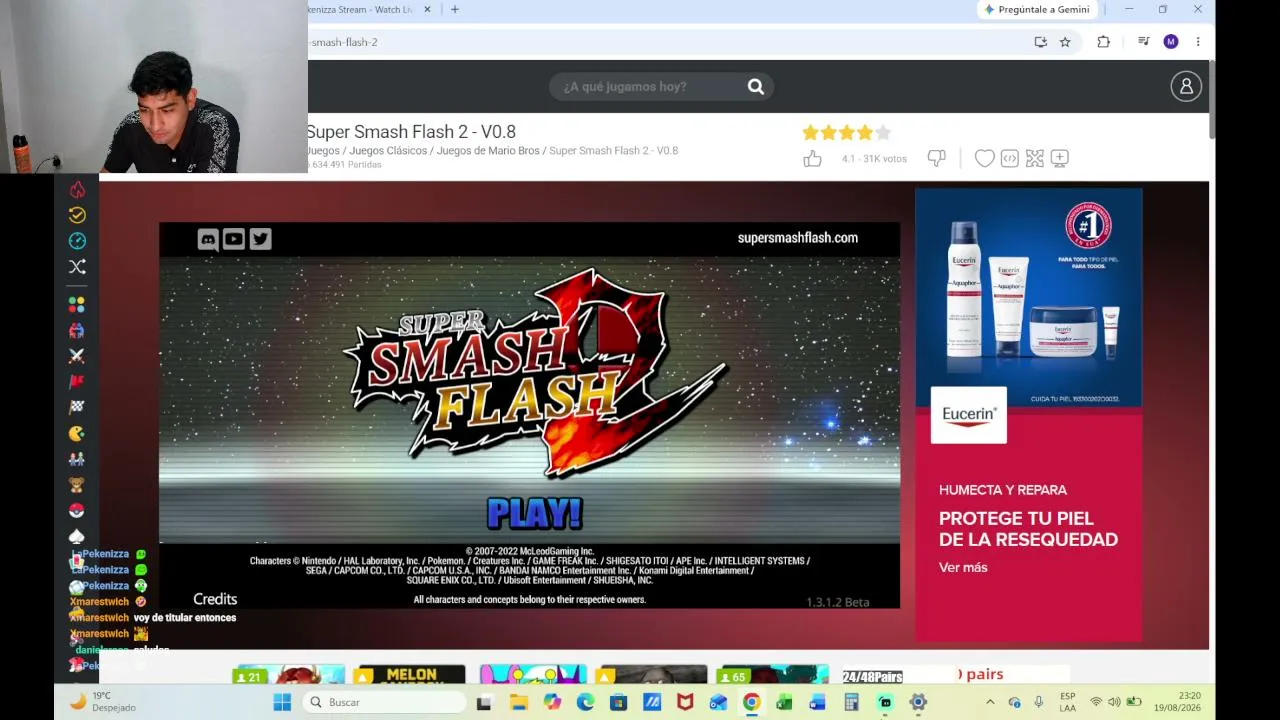Give the game a thumbs down

coord(936,158)
